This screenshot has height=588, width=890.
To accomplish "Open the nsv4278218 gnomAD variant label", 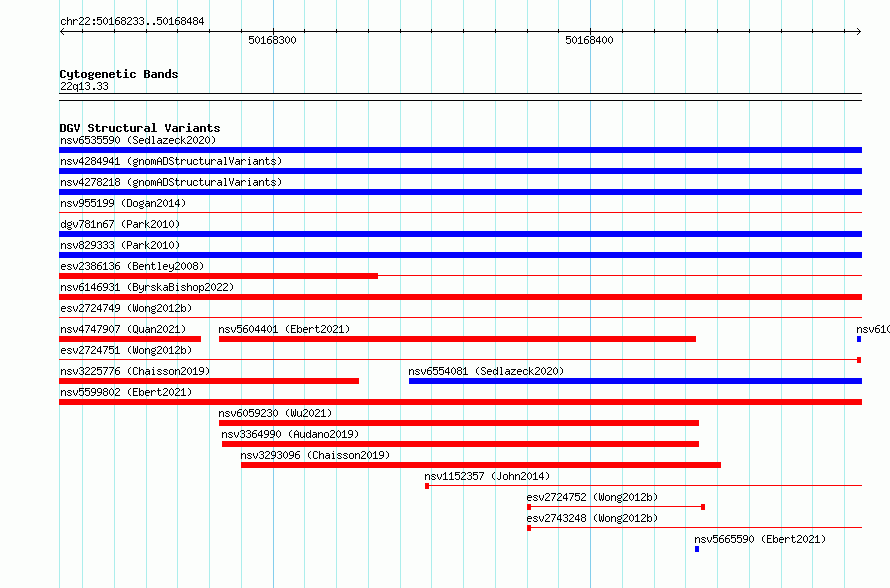I will [x=171, y=182].
